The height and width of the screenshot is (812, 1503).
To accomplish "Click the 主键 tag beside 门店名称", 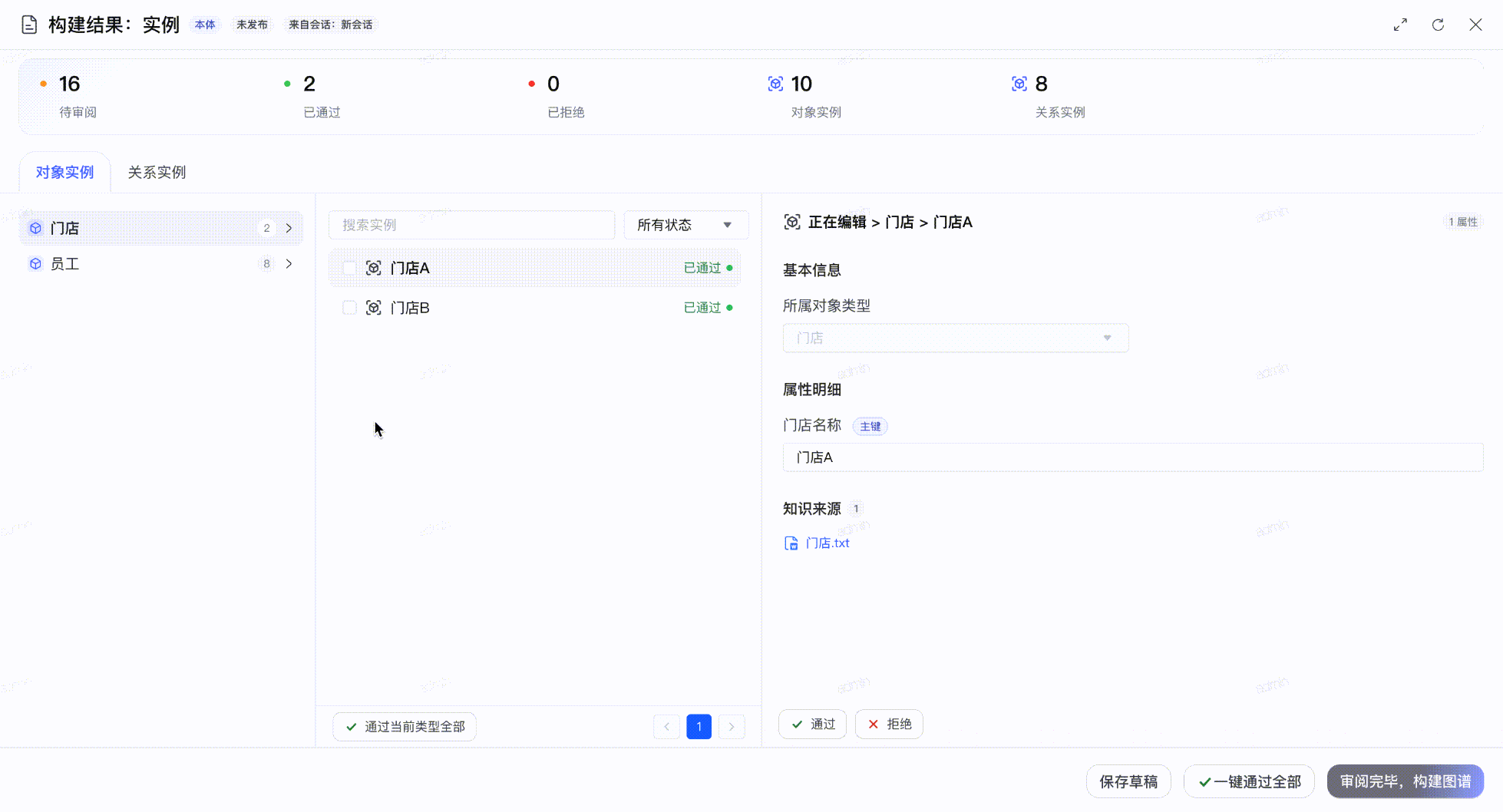I will pos(870,427).
